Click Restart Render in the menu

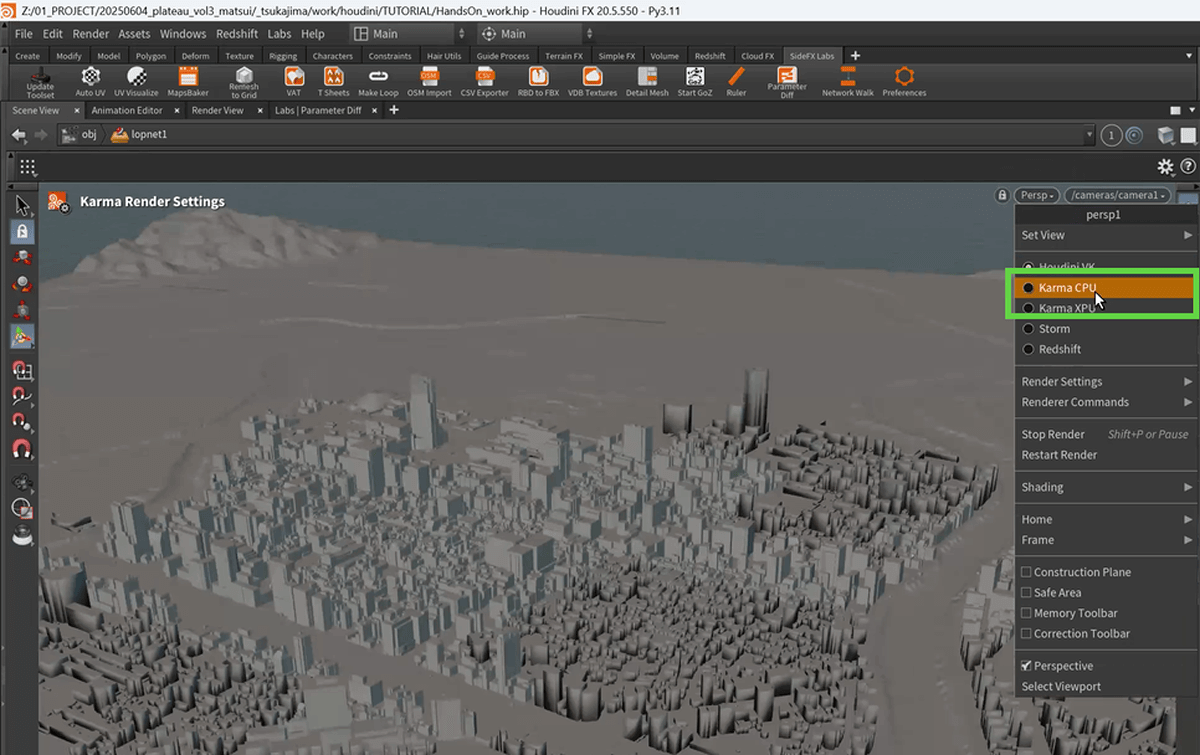point(1059,455)
